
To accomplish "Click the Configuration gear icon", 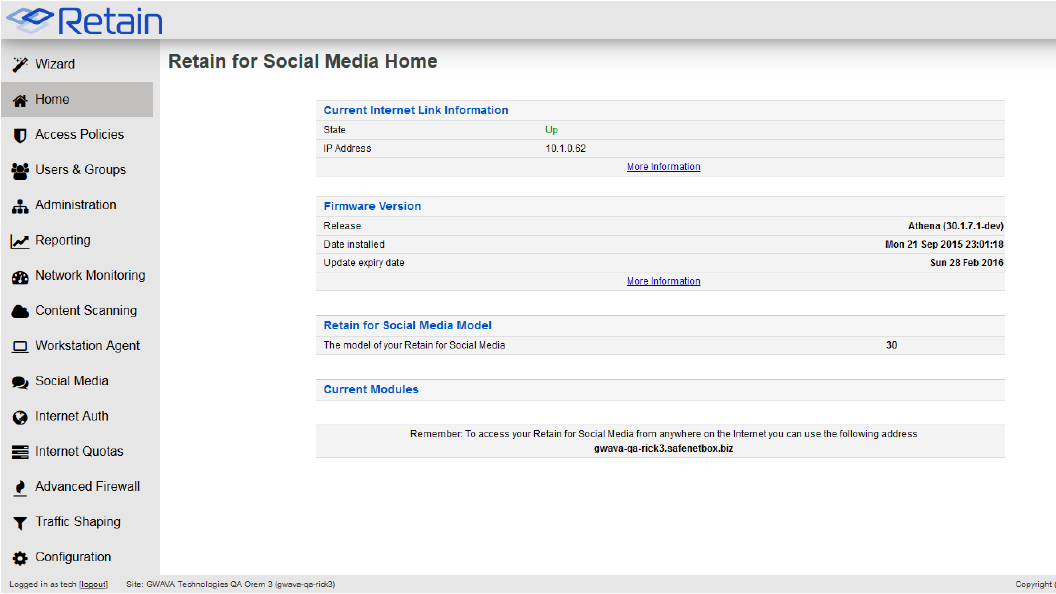I will coord(20,558).
